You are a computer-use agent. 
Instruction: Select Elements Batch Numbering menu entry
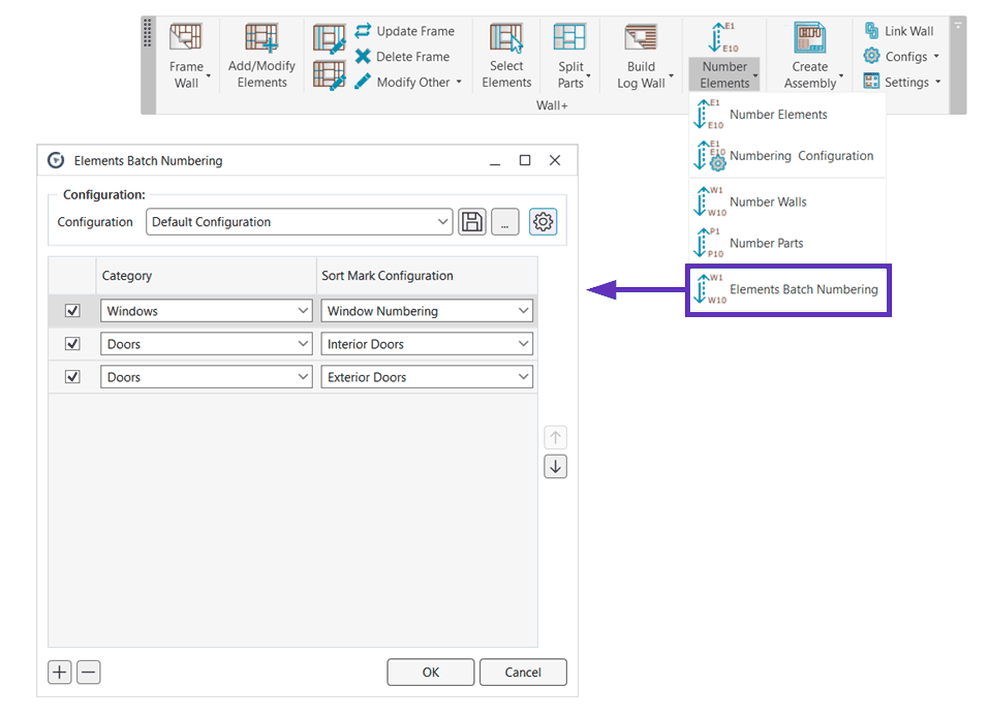[788, 290]
